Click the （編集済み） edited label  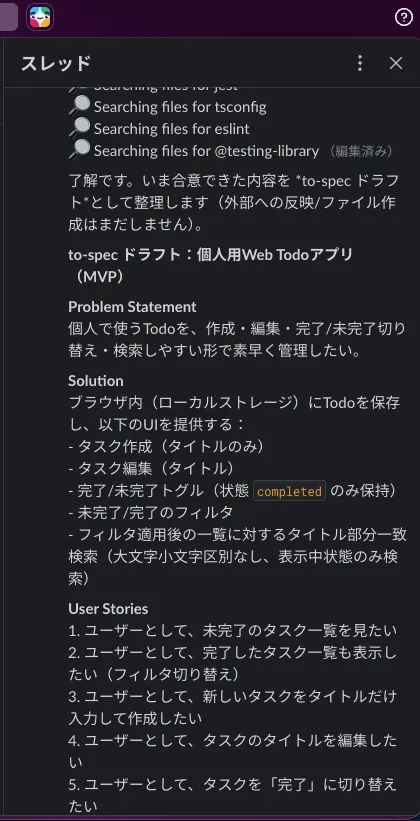360,151
